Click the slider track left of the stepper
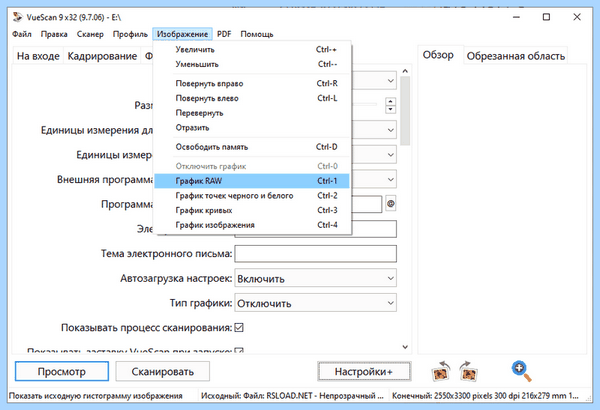Viewport: 600px width, 410px height. (365, 104)
